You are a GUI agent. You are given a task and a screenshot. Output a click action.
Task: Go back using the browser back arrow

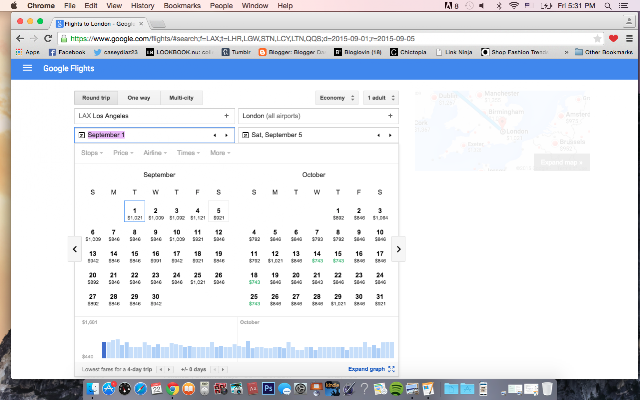click(20, 38)
